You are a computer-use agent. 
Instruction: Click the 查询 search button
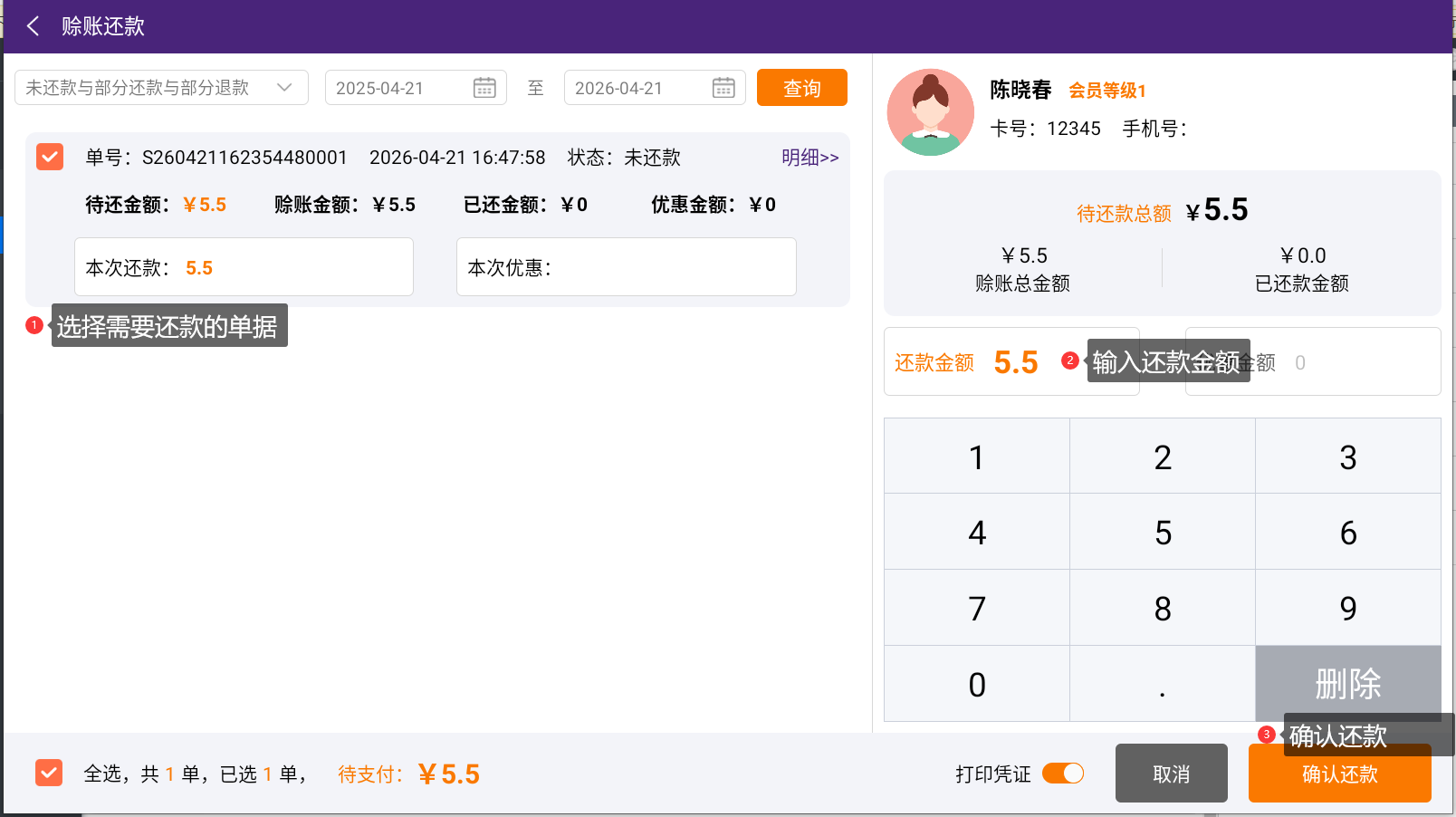(x=801, y=88)
